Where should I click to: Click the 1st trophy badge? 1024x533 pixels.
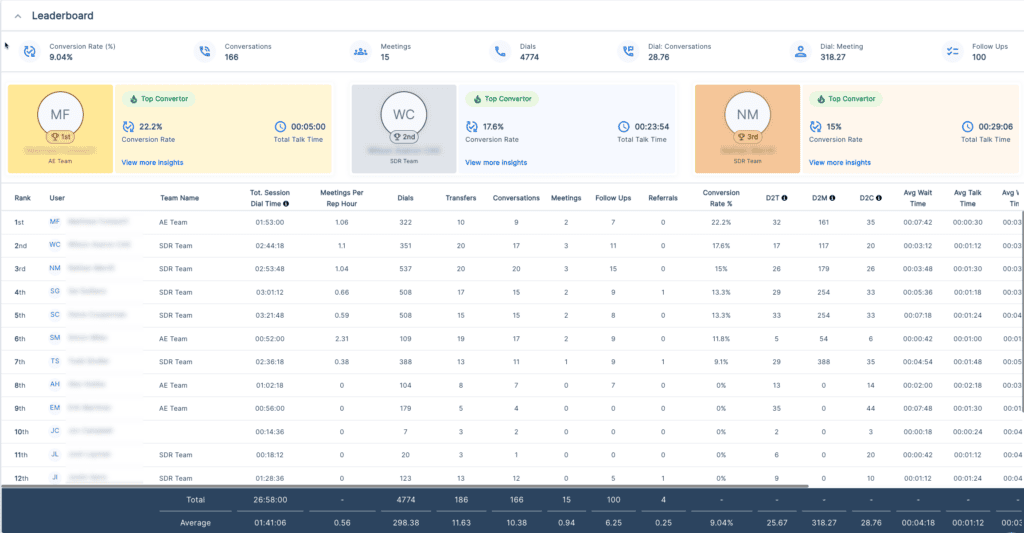[x=60, y=137]
